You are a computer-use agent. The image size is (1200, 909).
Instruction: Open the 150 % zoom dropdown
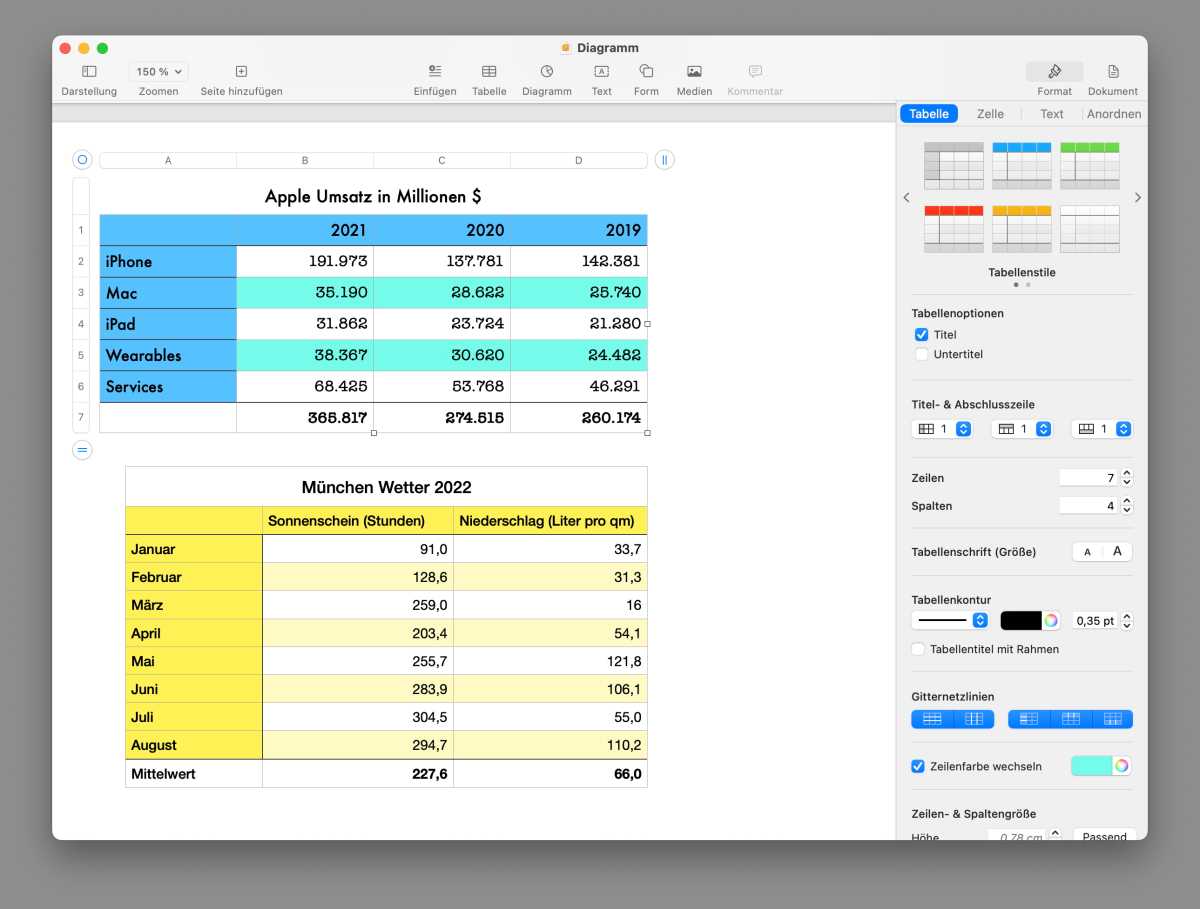[159, 72]
